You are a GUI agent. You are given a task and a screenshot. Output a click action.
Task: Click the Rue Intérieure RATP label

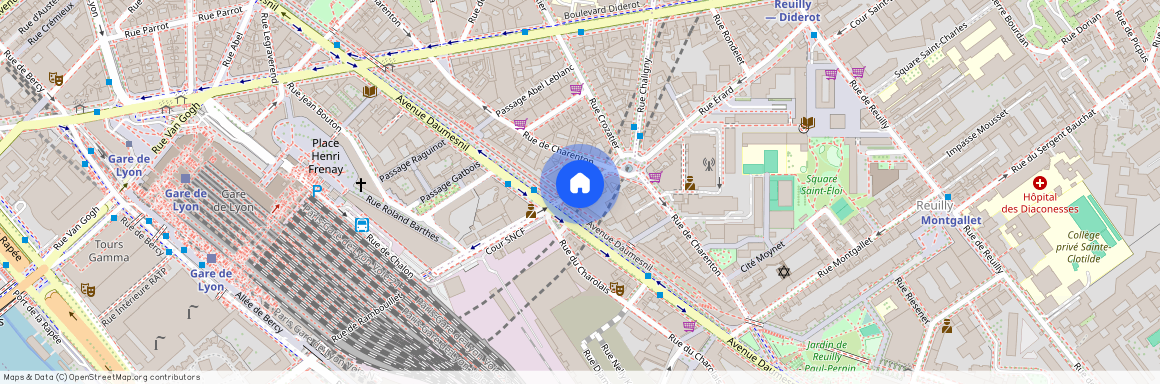pos(133,297)
